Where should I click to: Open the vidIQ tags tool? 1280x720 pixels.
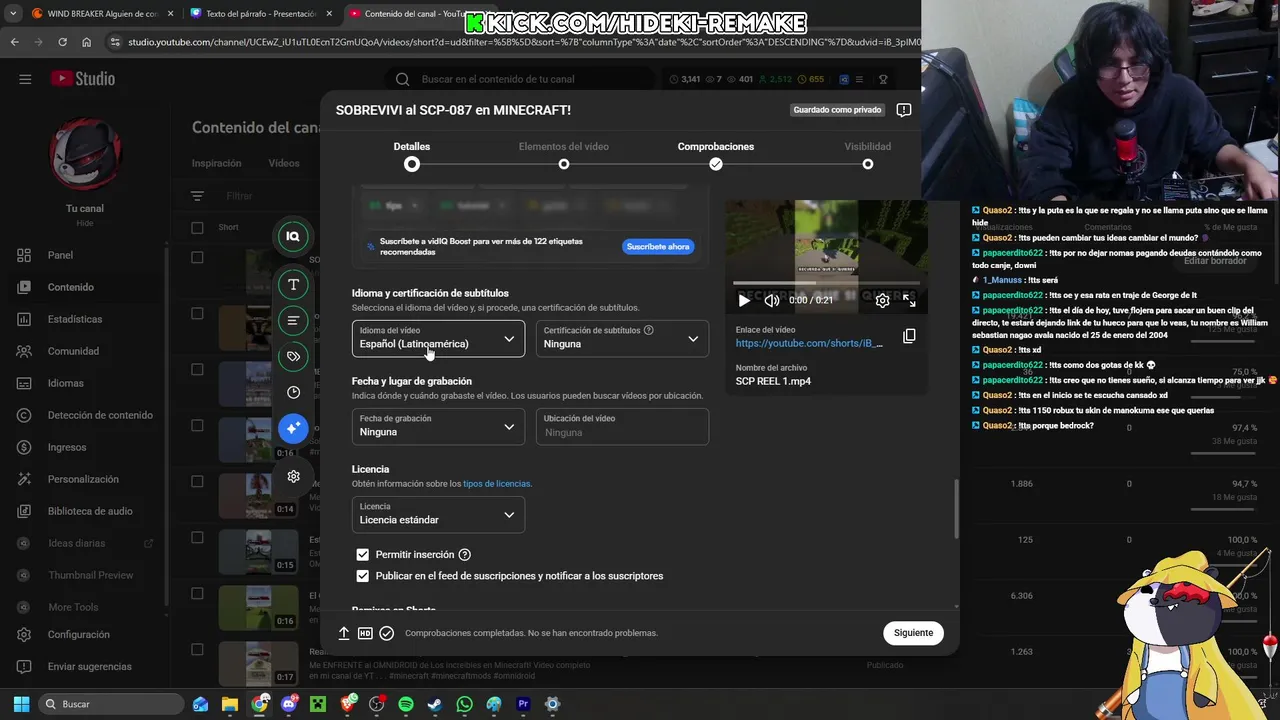293,356
